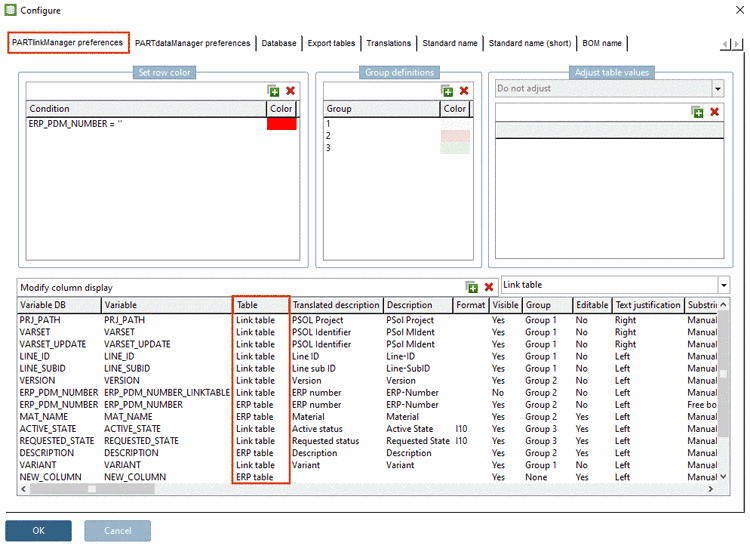Viewport: 750px width, 549px height.
Task: Click the Format column header
Action: tap(471, 305)
